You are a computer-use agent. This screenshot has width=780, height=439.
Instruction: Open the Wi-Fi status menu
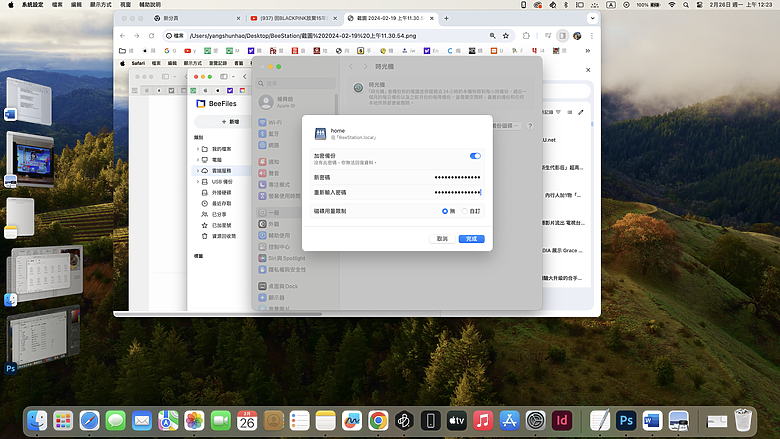672,4
